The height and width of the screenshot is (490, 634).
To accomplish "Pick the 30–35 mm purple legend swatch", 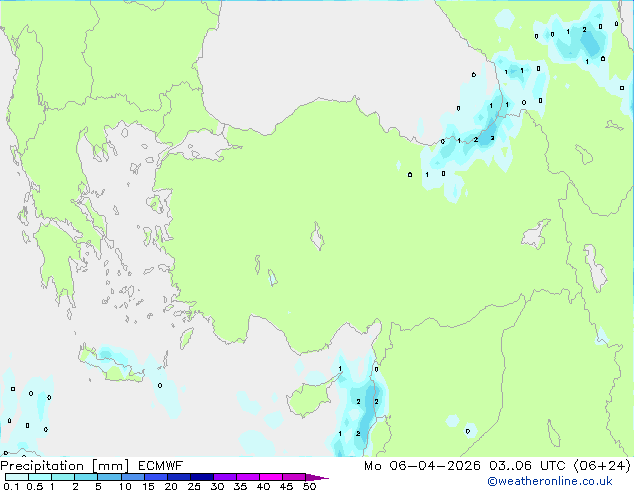I will point(225,477).
